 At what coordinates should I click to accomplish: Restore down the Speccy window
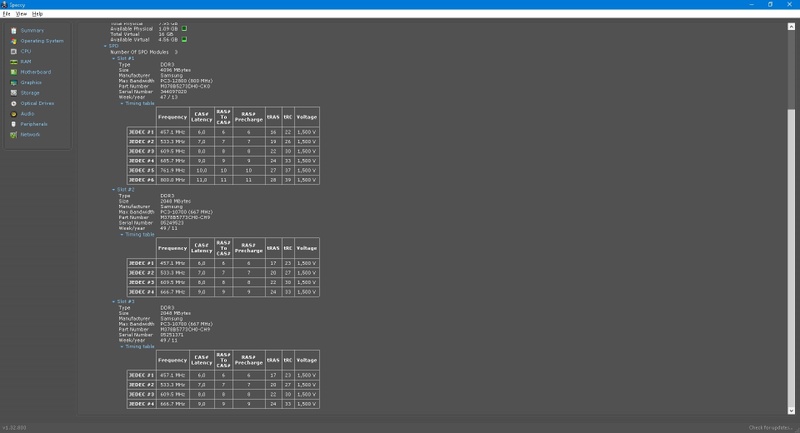[770, 5]
